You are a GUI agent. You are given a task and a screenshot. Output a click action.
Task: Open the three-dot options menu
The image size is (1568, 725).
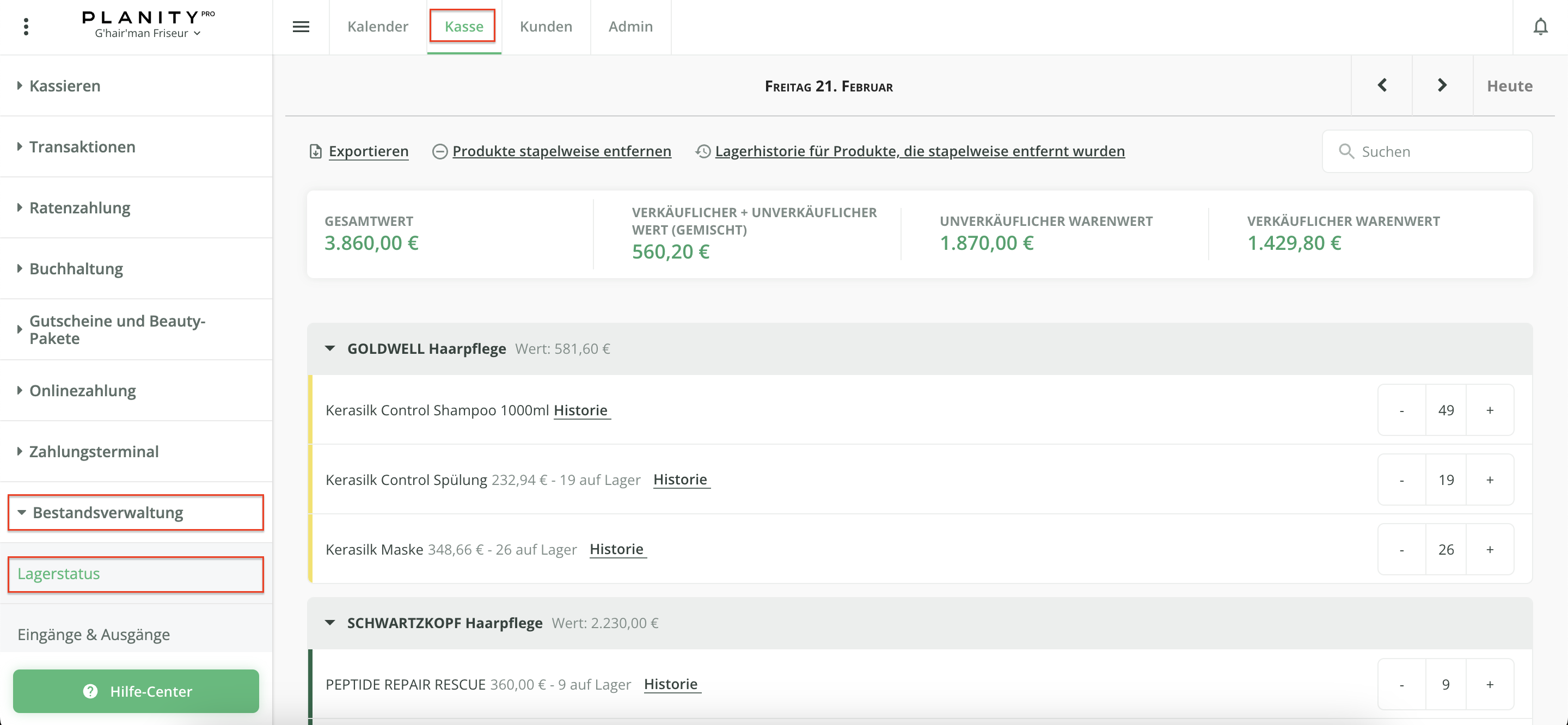click(x=26, y=27)
